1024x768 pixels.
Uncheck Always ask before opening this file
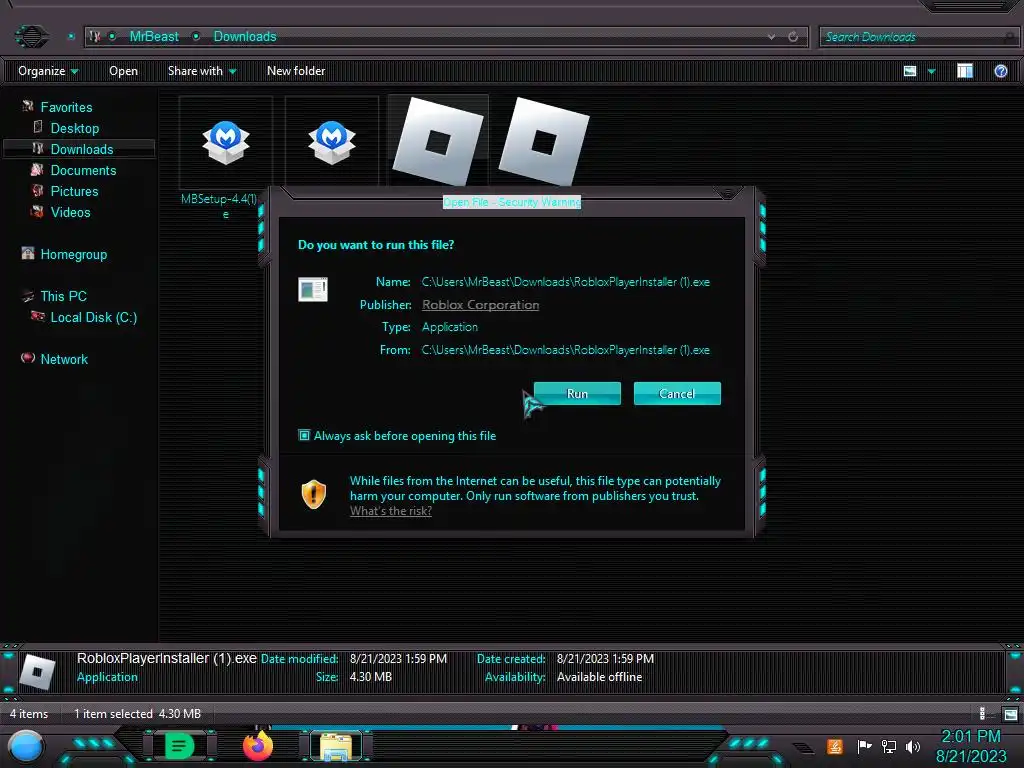tap(304, 435)
